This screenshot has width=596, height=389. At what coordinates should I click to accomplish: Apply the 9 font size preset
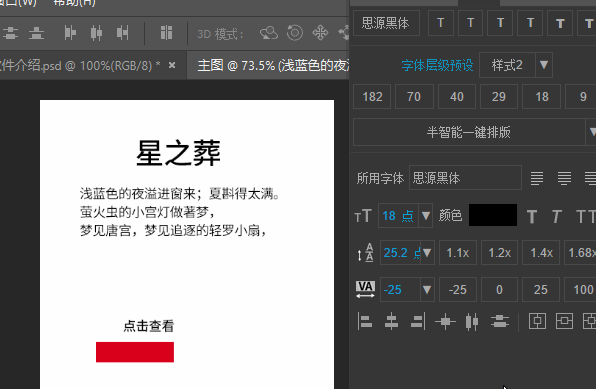581,97
